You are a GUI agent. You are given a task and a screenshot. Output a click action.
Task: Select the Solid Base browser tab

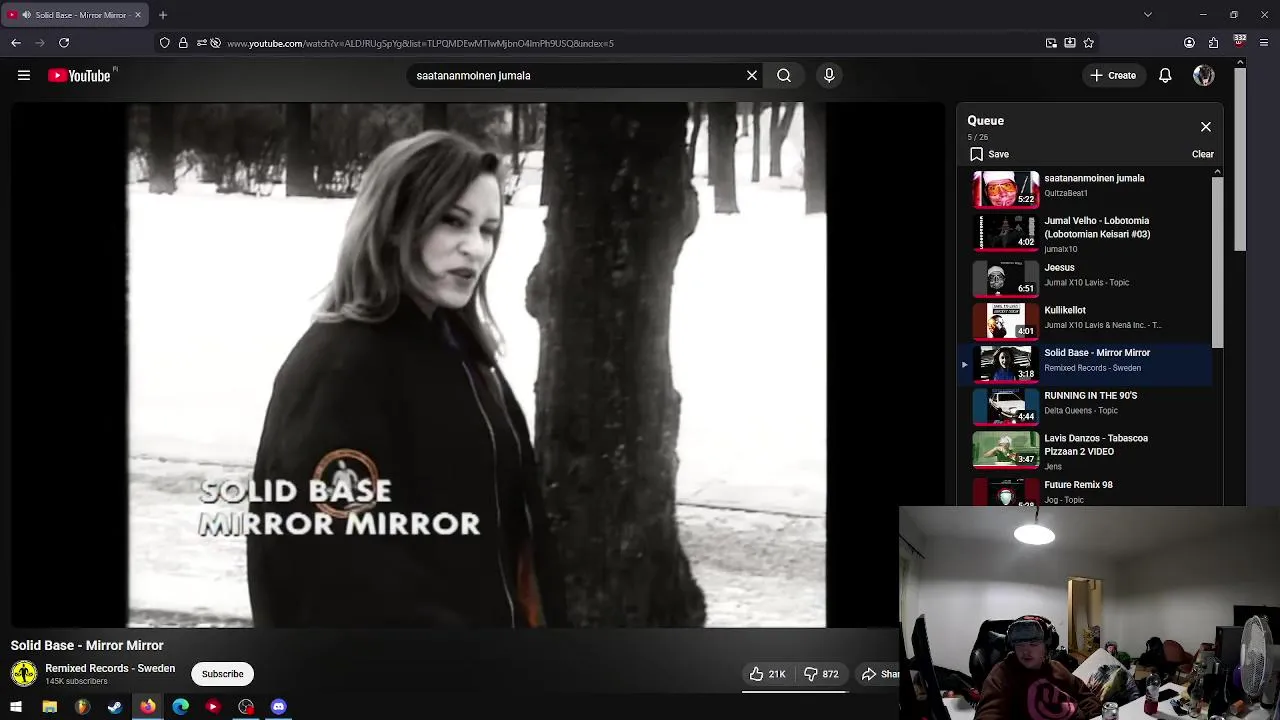75,15
